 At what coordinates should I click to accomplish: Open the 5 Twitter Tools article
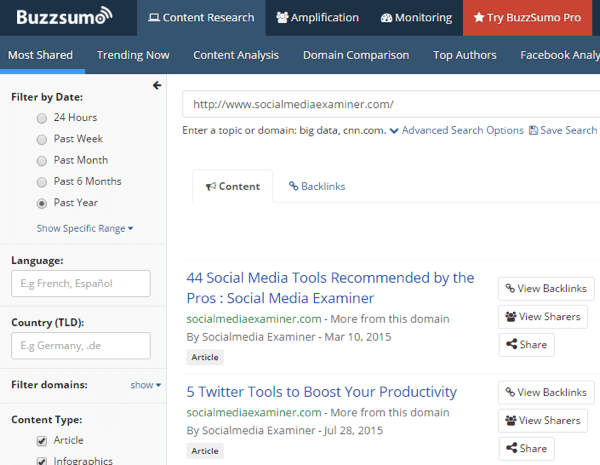(x=322, y=392)
